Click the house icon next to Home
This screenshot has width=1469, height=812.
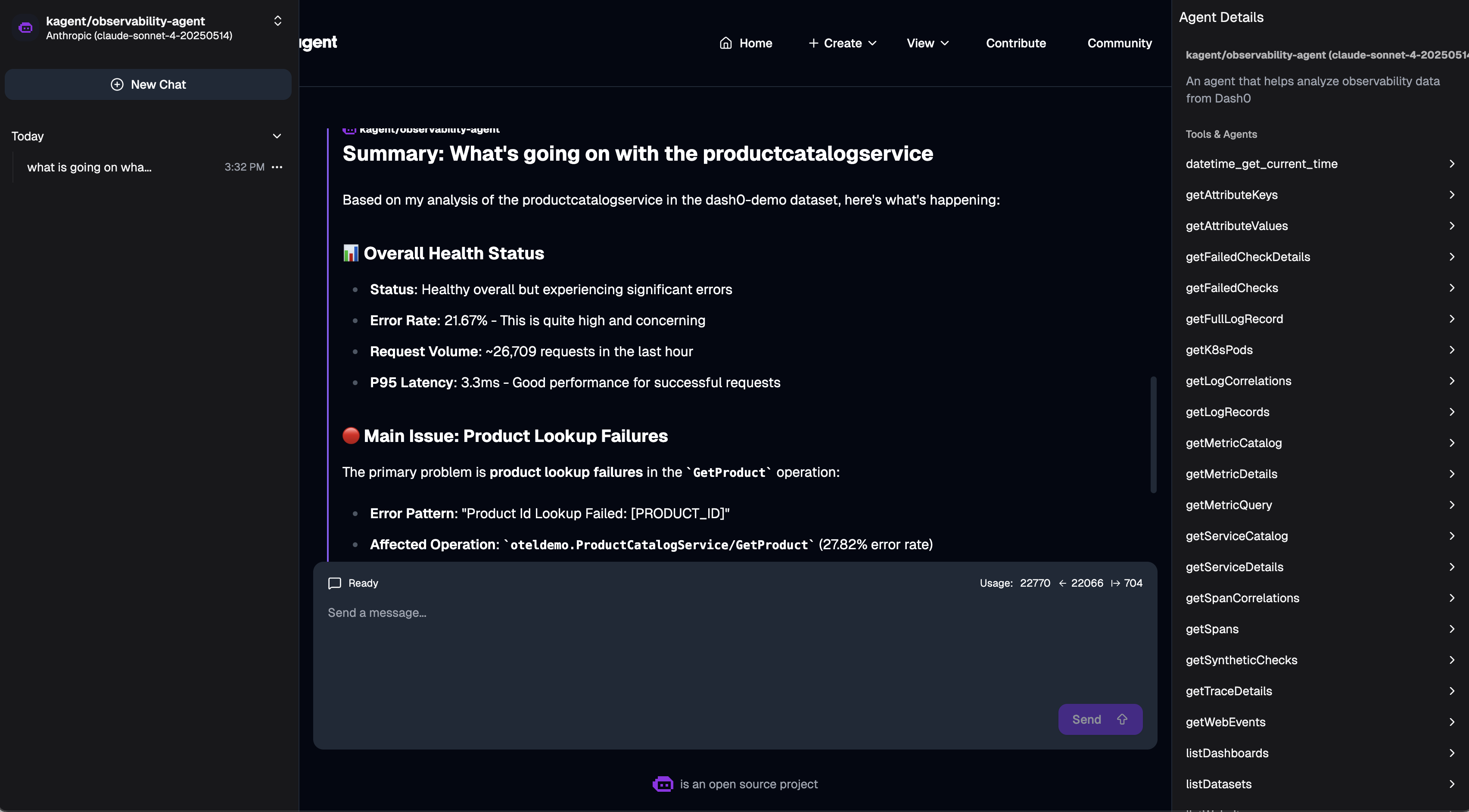[725, 44]
